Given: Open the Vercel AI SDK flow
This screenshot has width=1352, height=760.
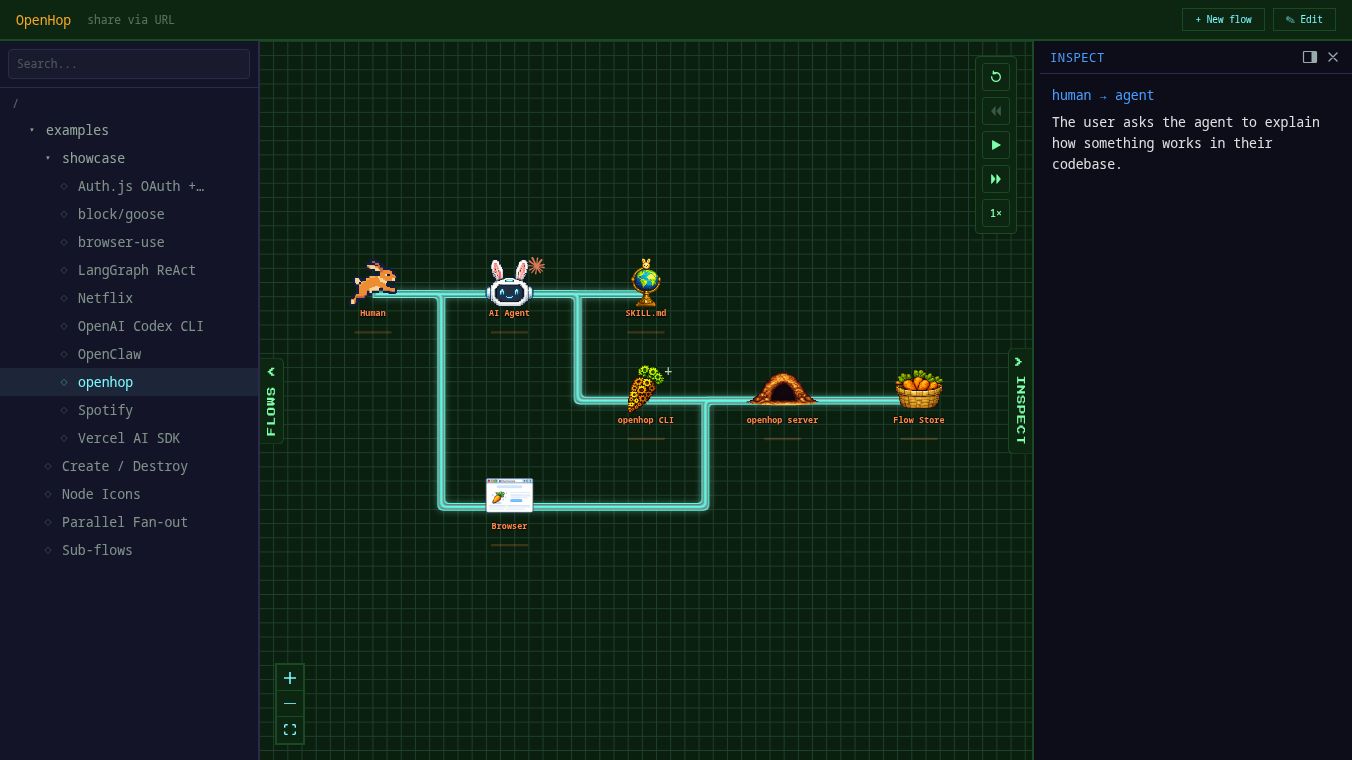Looking at the screenshot, I should 129,438.
